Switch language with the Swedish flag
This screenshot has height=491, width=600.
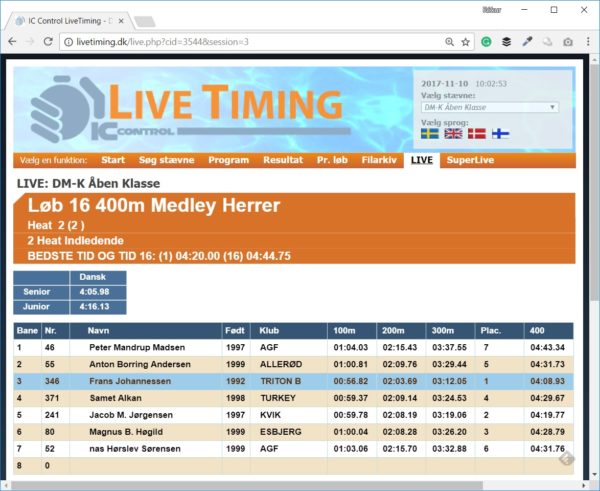pos(429,133)
